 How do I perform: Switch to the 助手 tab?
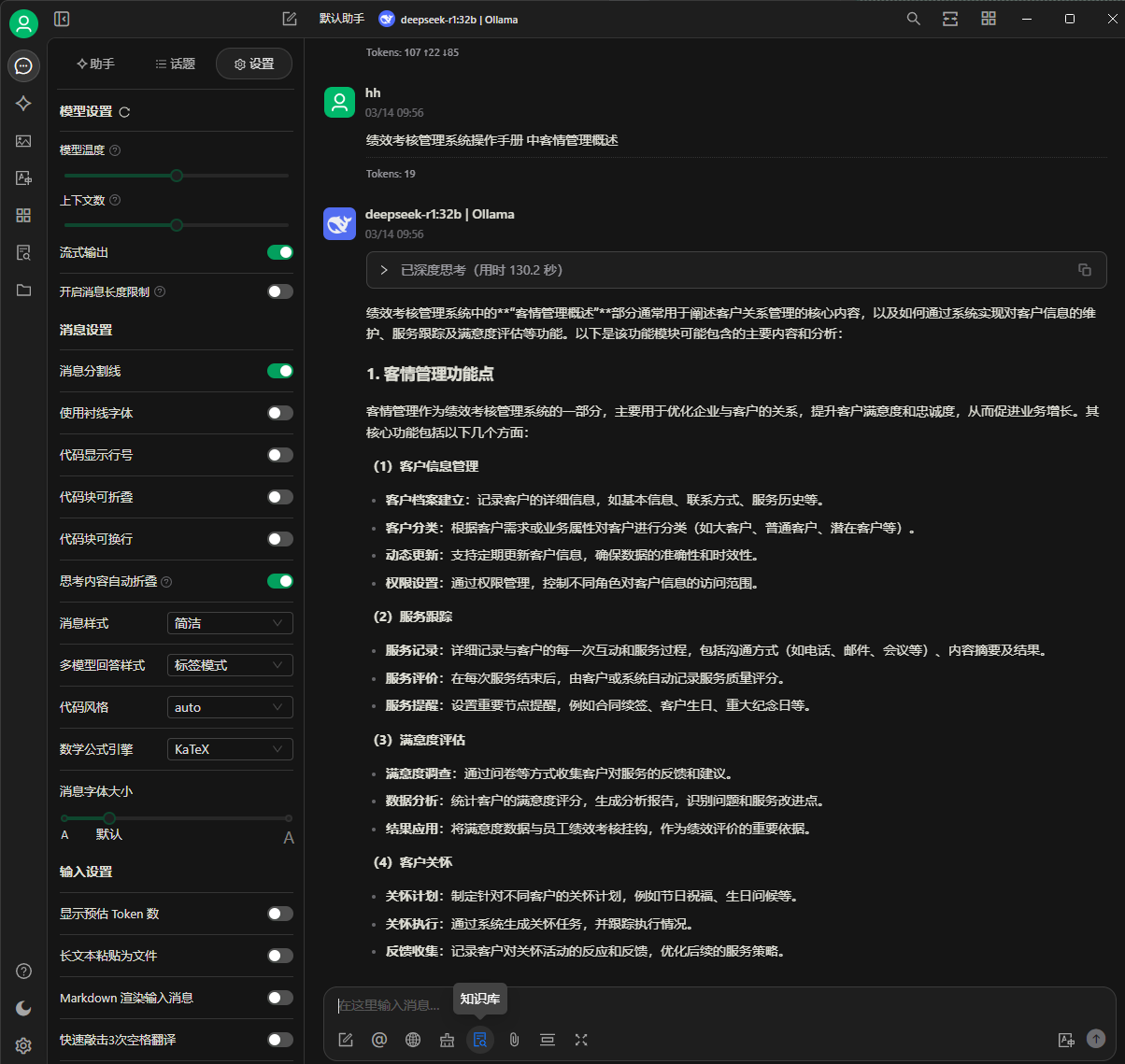coord(96,64)
